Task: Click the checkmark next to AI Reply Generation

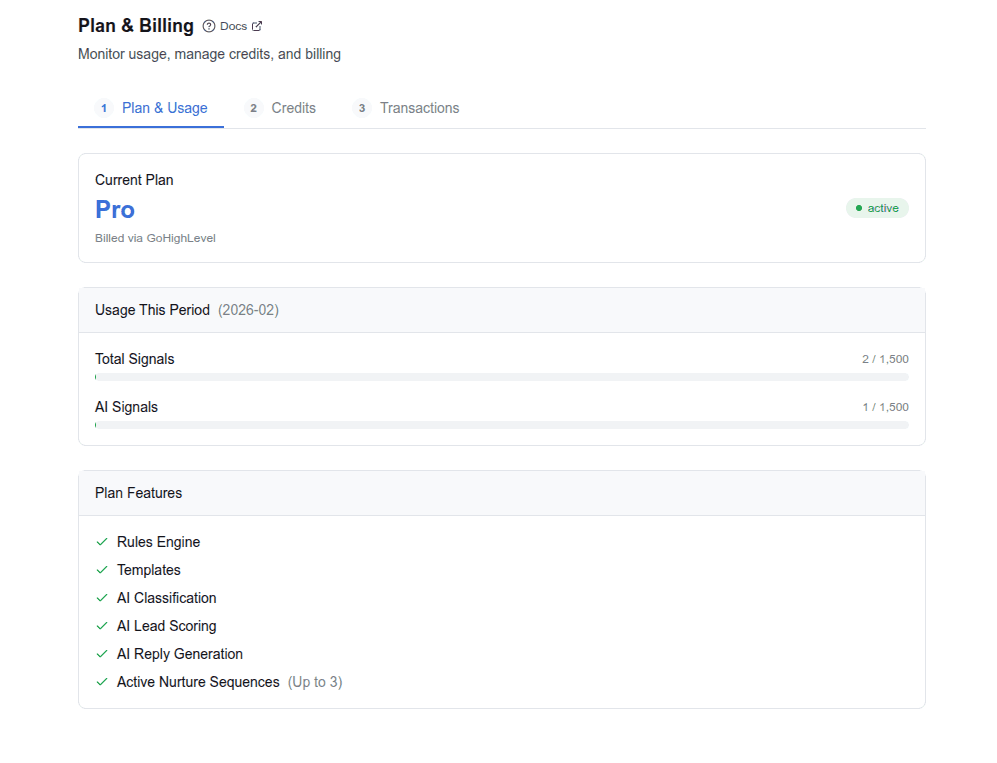Action: tap(101, 653)
